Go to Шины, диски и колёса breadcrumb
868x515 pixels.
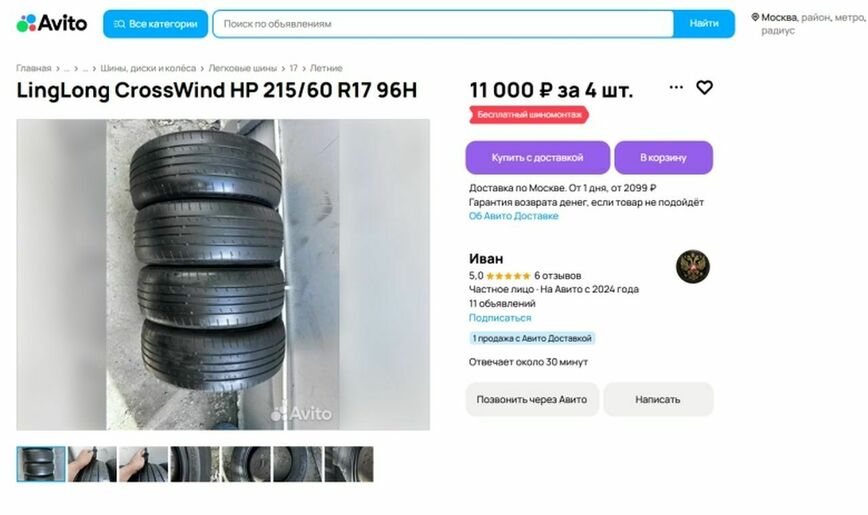pos(148,68)
